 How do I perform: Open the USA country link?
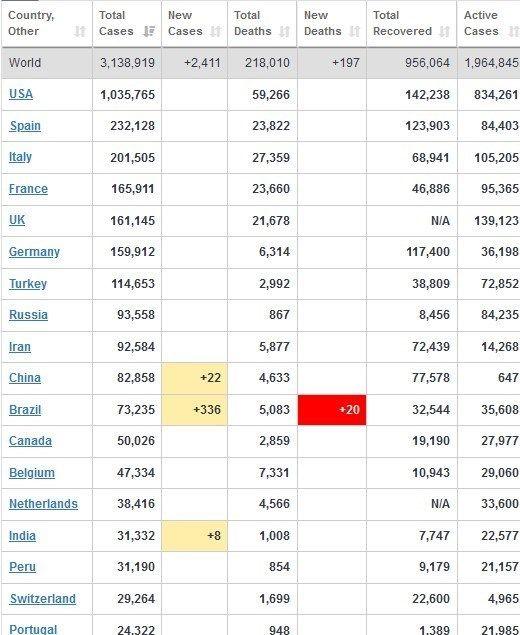point(21,94)
